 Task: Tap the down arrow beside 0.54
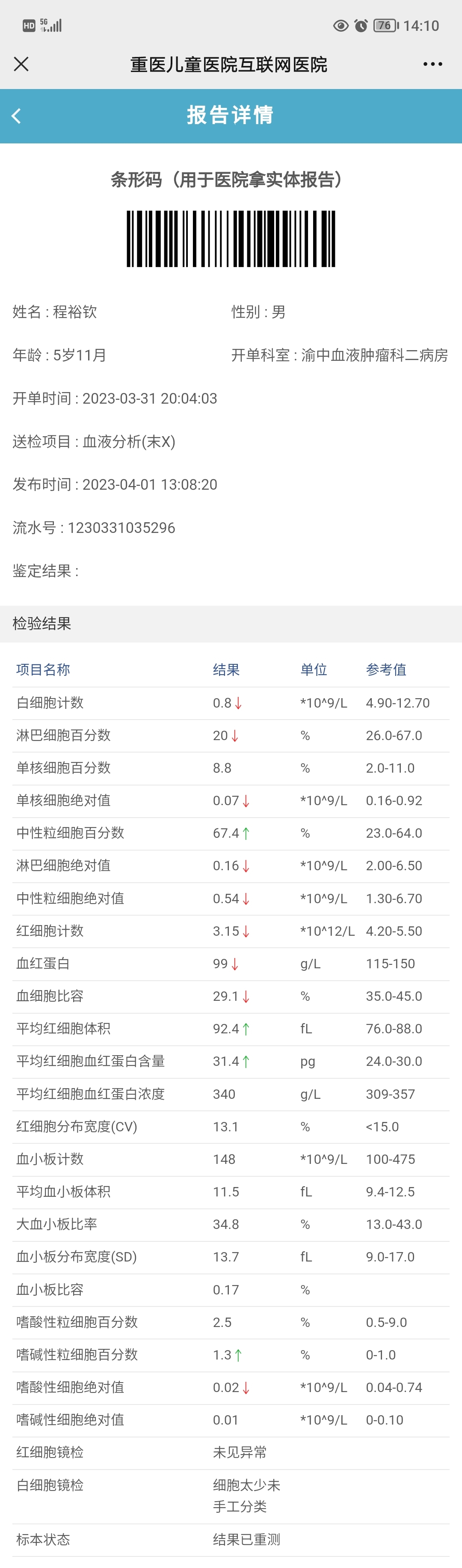[x=246, y=899]
